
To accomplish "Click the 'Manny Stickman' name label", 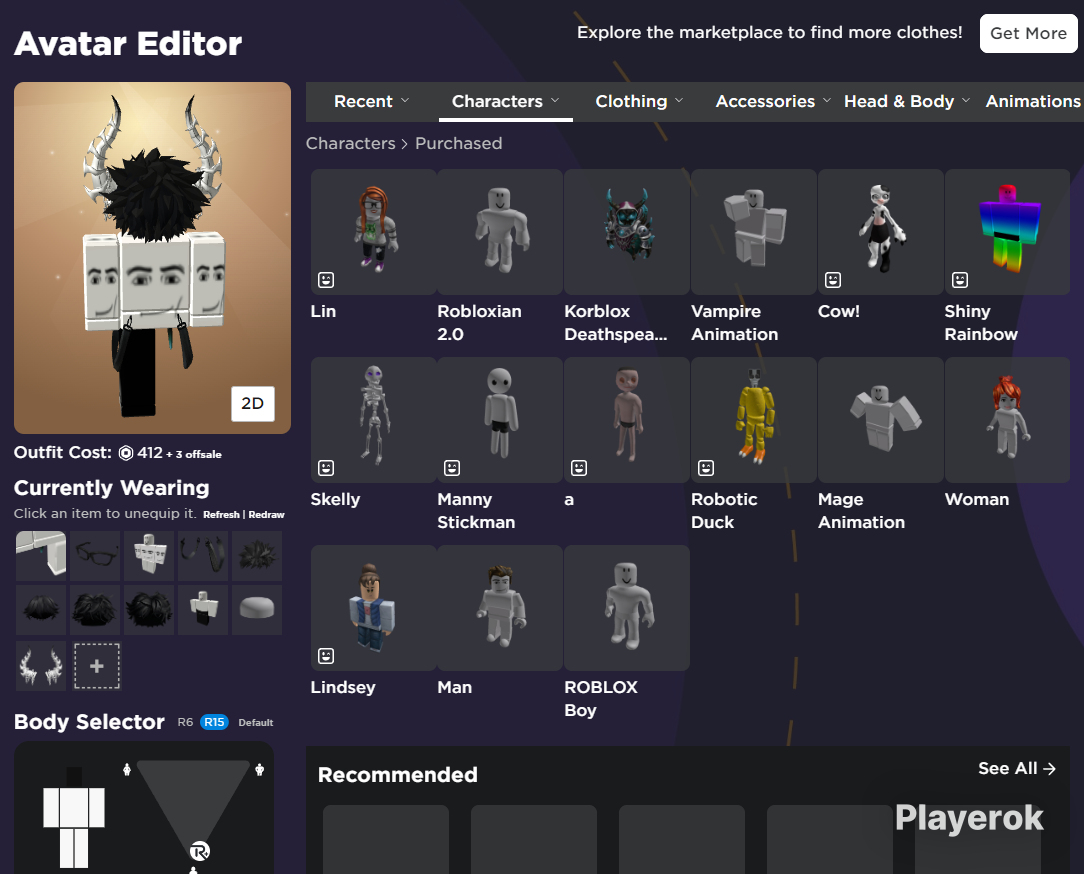I will point(476,510).
